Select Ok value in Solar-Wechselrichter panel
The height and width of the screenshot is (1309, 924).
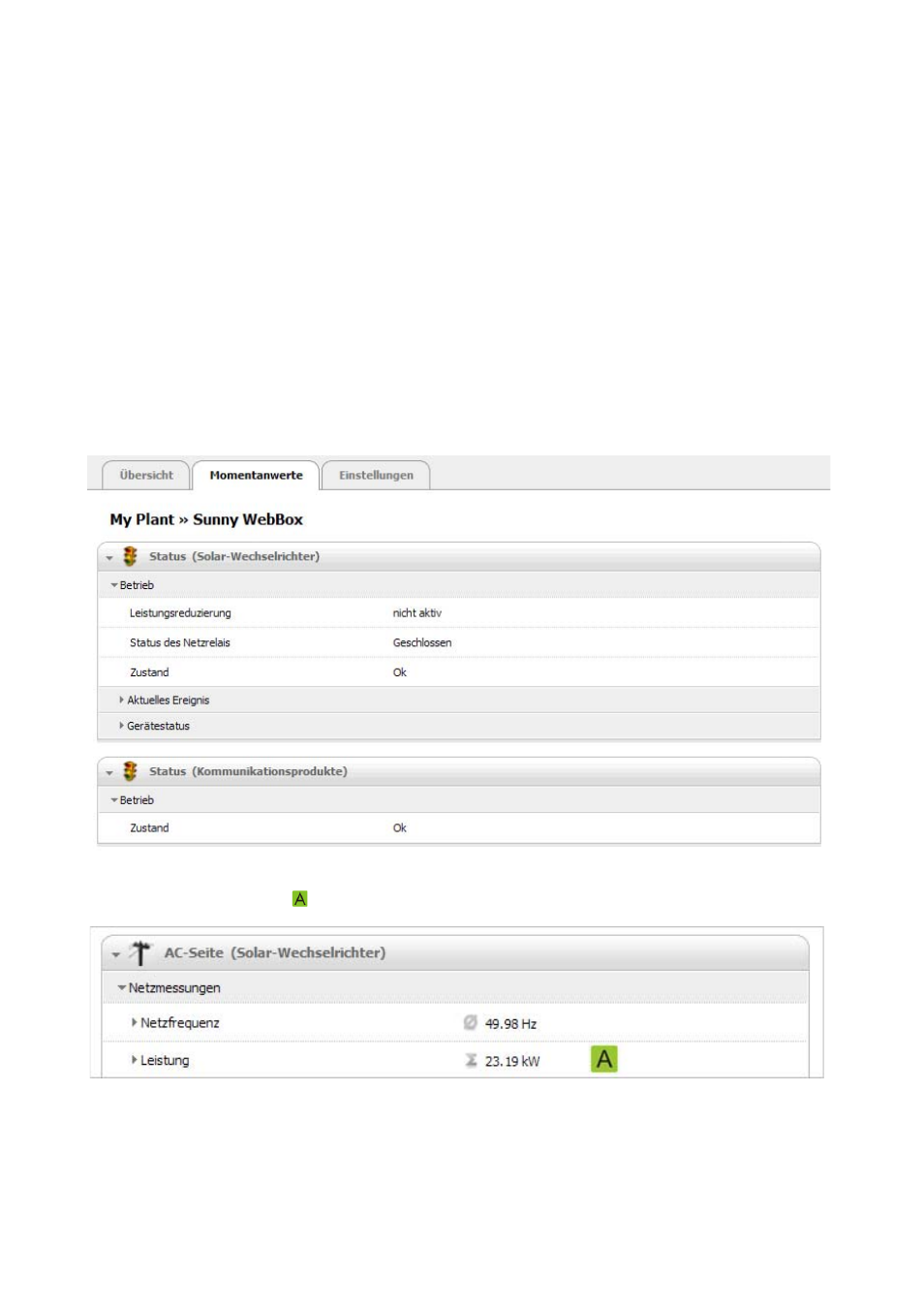[399, 672]
